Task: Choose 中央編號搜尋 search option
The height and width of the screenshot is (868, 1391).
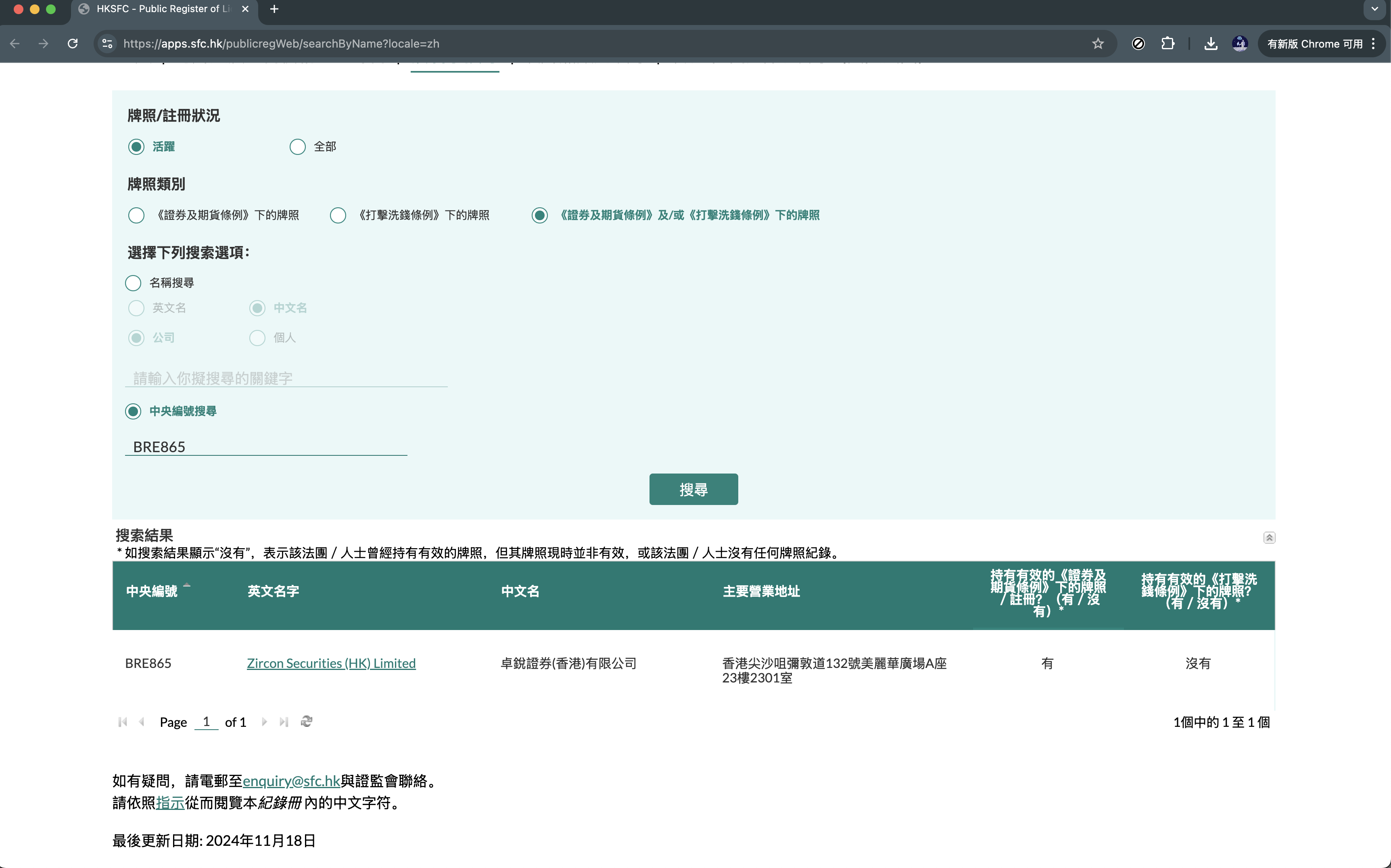Action: pyautogui.click(x=133, y=411)
